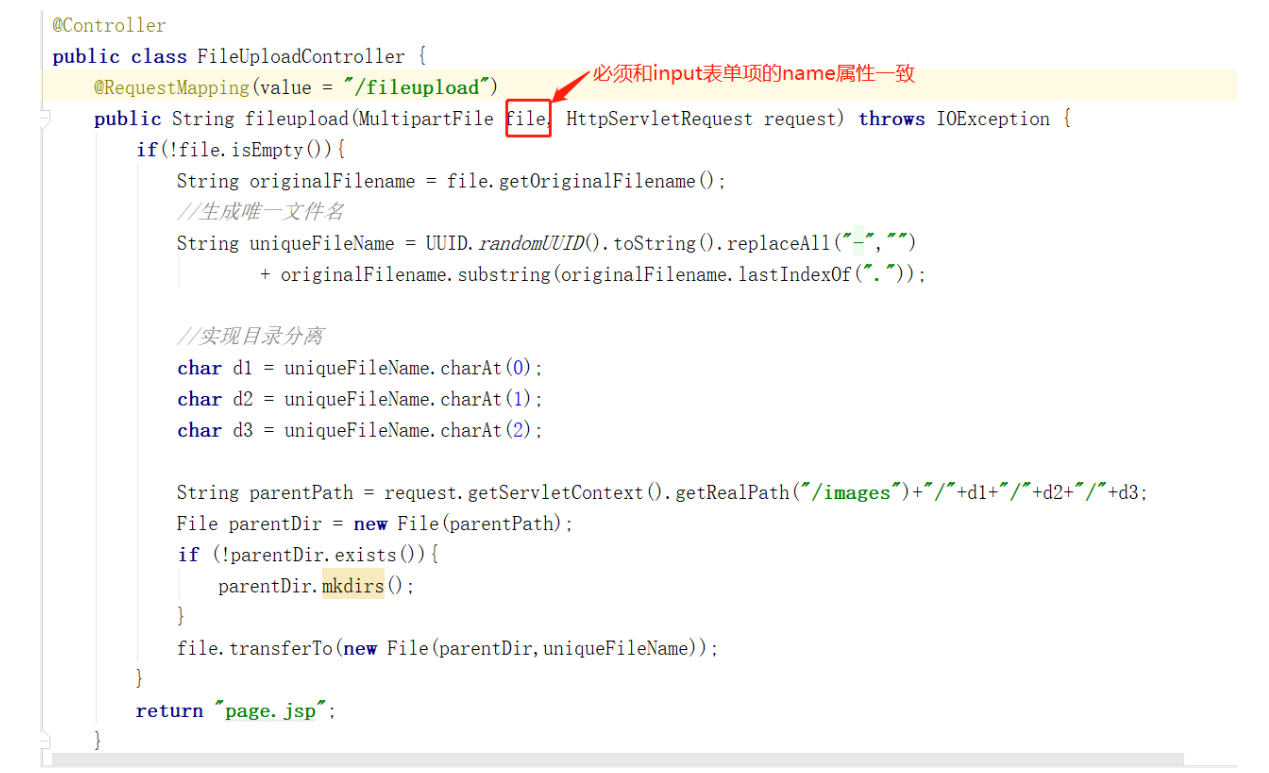Click the red note 必须和input表单项的name属性一致
1269x773 pixels.
pos(754,73)
